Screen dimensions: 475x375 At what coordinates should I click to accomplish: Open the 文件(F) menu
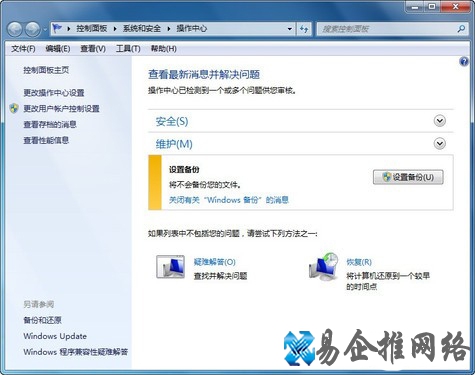pos(23,49)
